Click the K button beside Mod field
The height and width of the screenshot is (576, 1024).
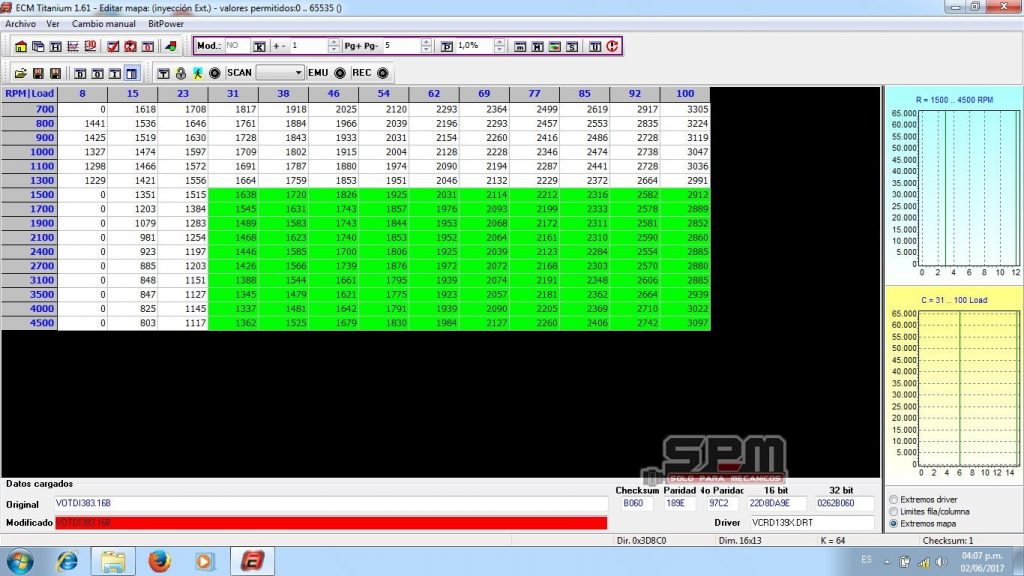[259, 46]
